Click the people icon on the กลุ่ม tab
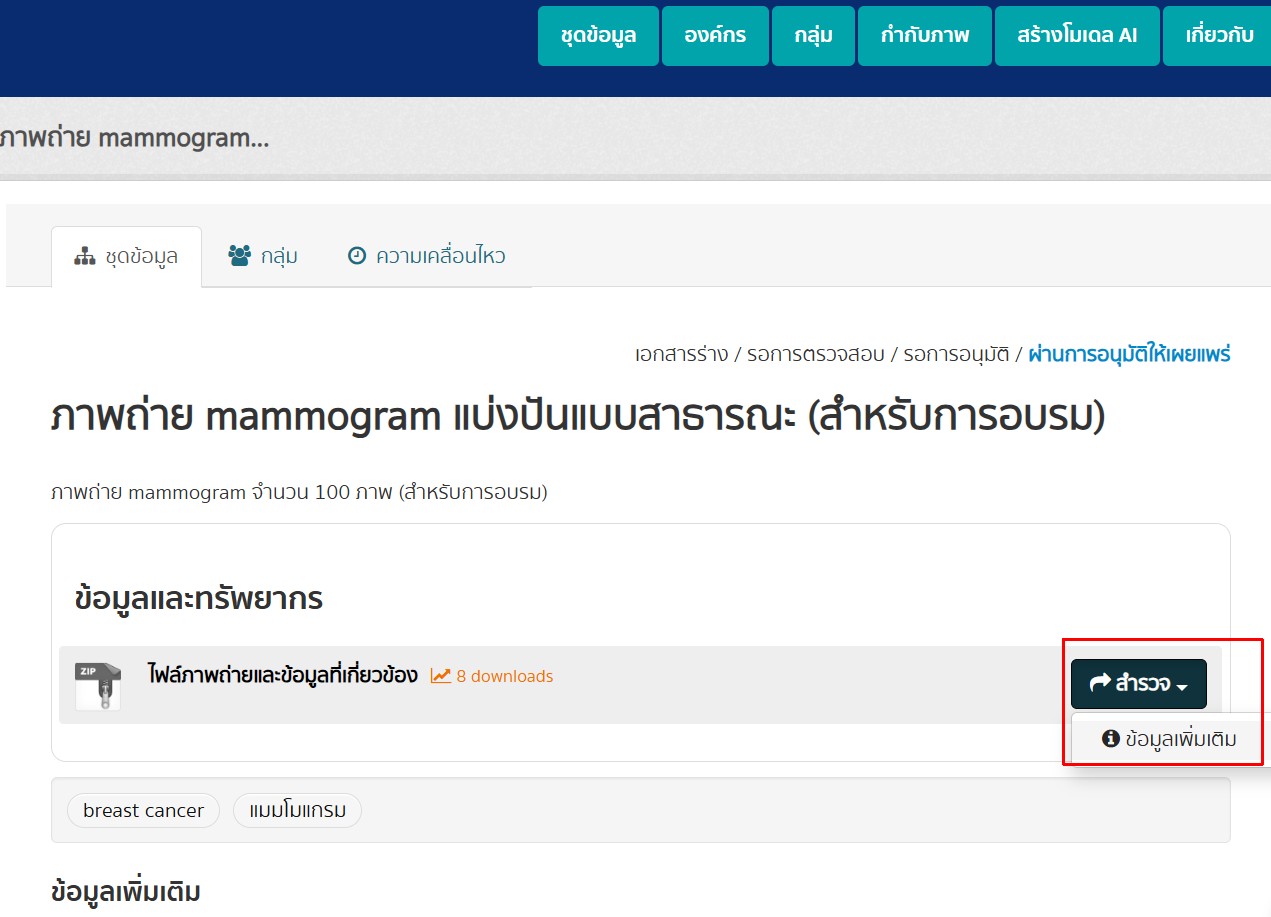This screenshot has height=917, width=1271. coord(238,255)
